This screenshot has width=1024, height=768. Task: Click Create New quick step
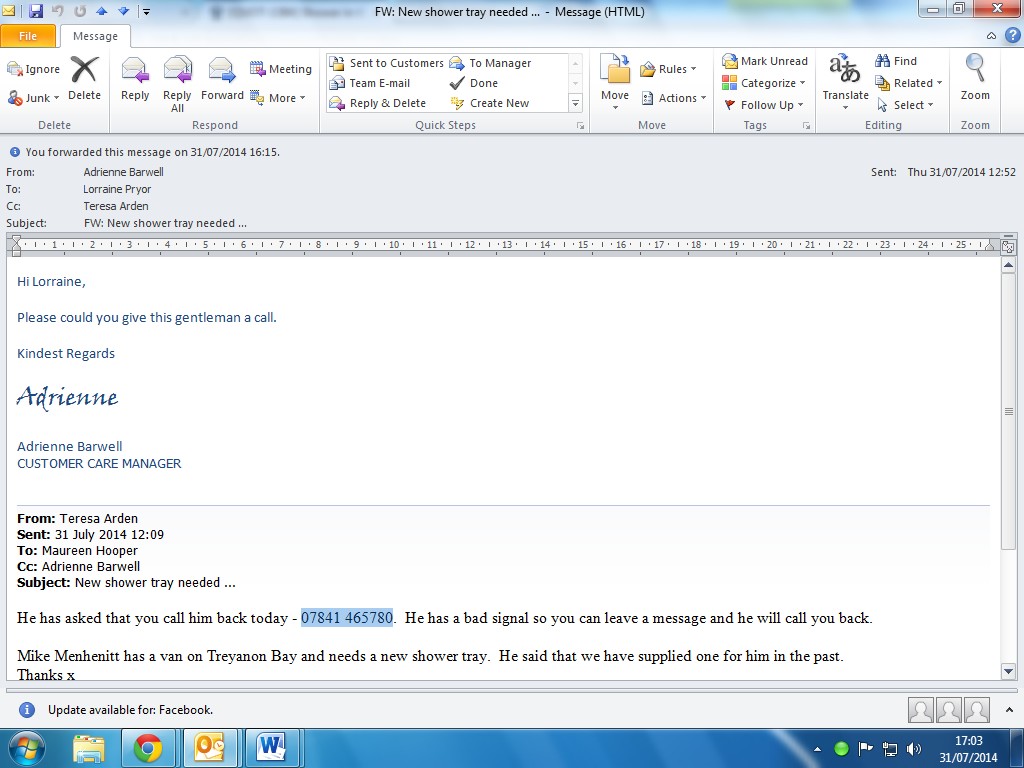click(x=490, y=103)
